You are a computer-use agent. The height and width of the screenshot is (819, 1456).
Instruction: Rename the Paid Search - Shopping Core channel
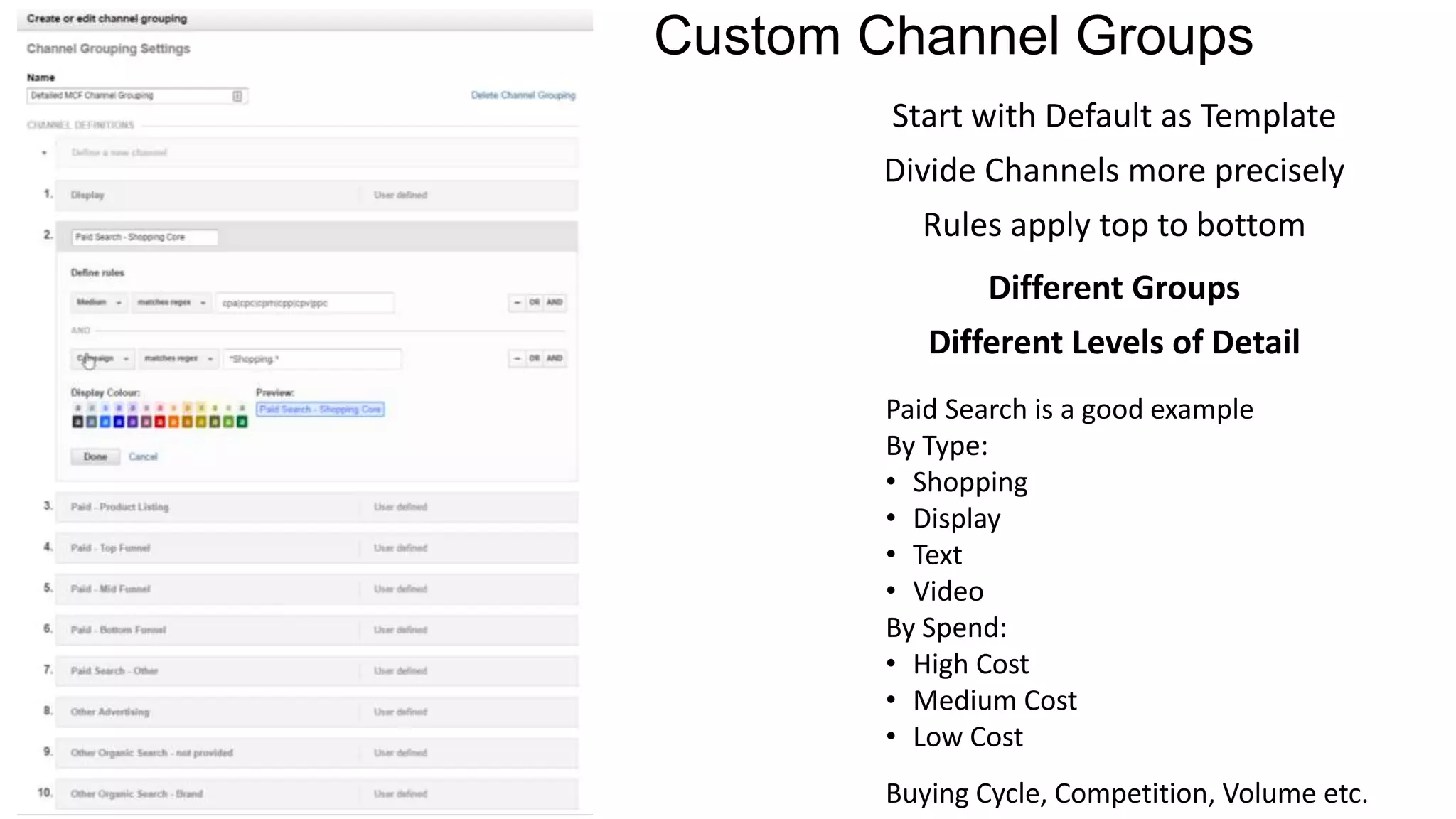click(x=145, y=237)
